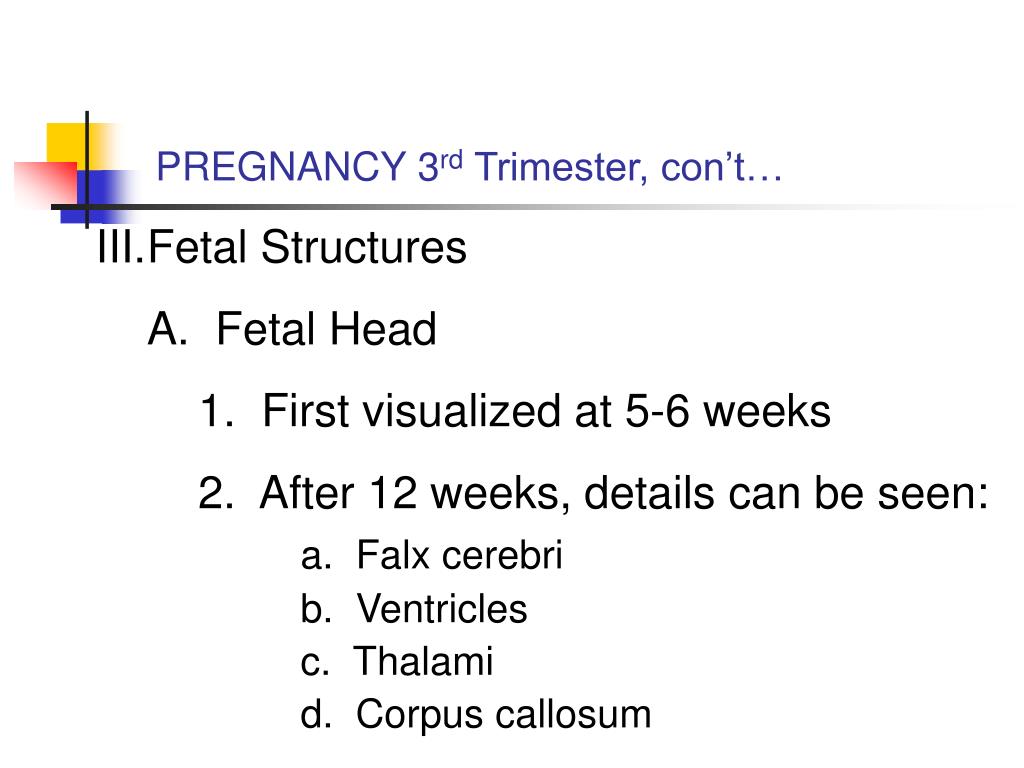Click the vertical black line in slide logo
The image size is (1024, 768).
point(87,170)
